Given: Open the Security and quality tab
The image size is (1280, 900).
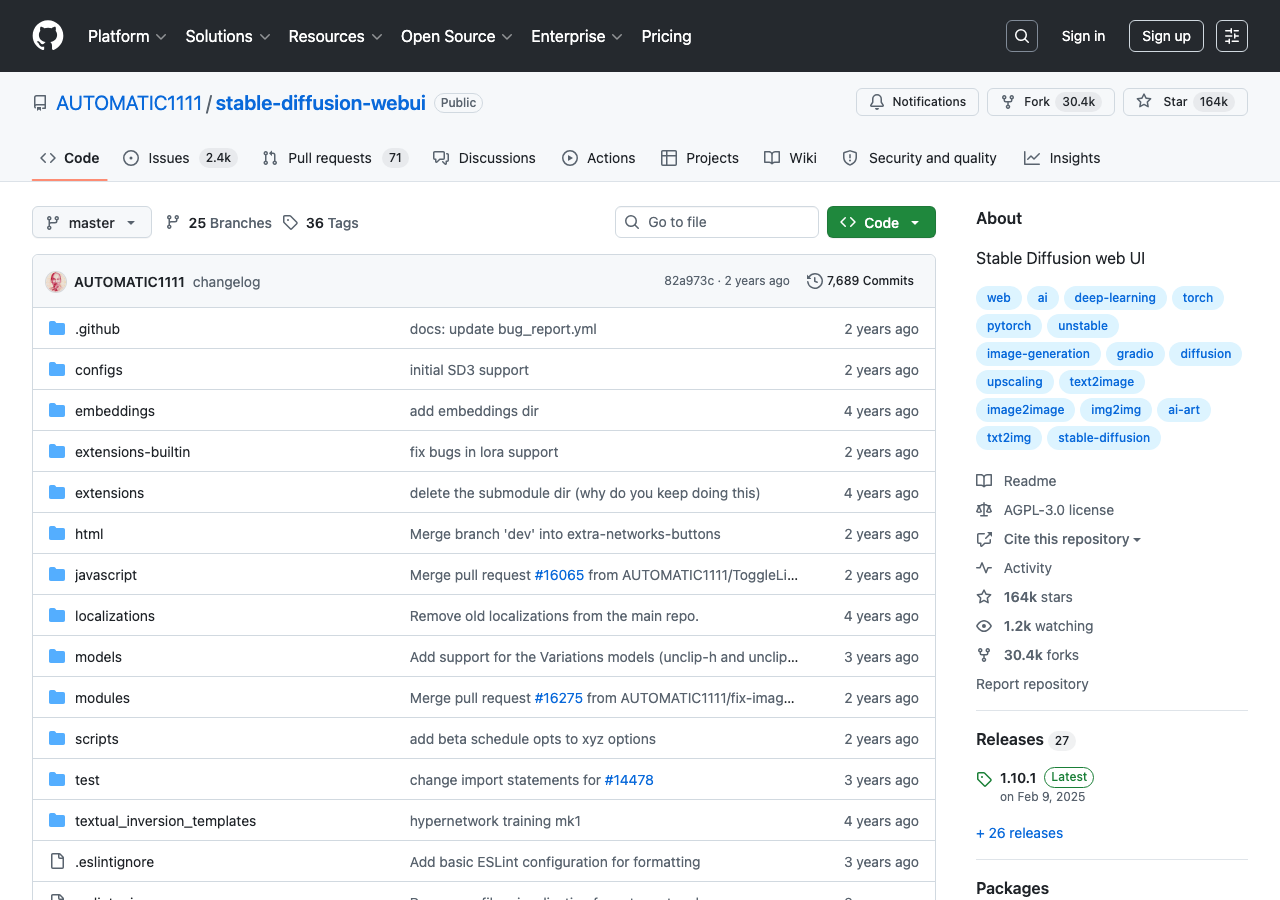Looking at the screenshot, I should coord(919,158).
